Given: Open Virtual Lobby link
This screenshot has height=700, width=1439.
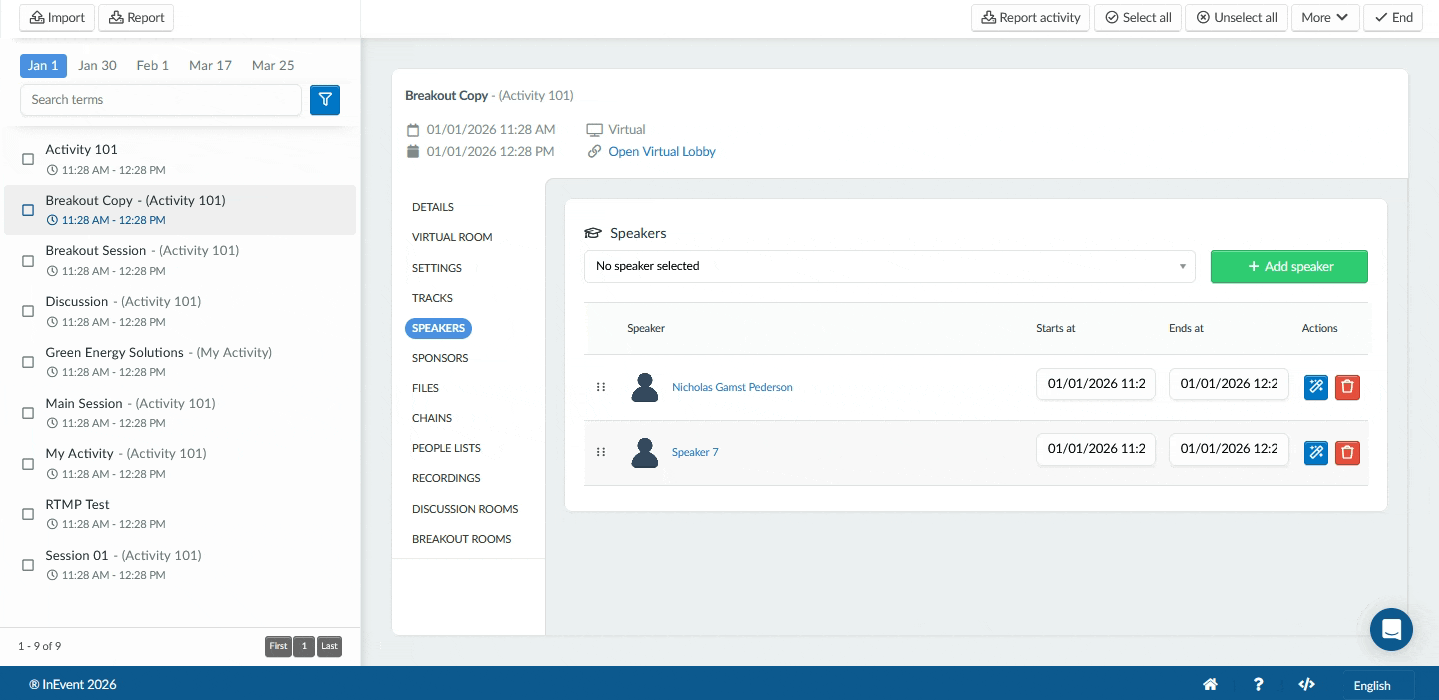Looking at the screenshot, I should point(662,152).
